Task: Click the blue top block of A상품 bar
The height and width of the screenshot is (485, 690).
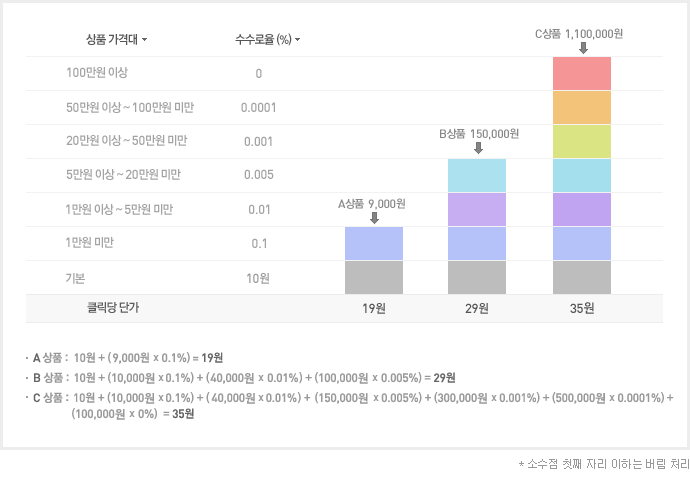Action: coord(374,243)
